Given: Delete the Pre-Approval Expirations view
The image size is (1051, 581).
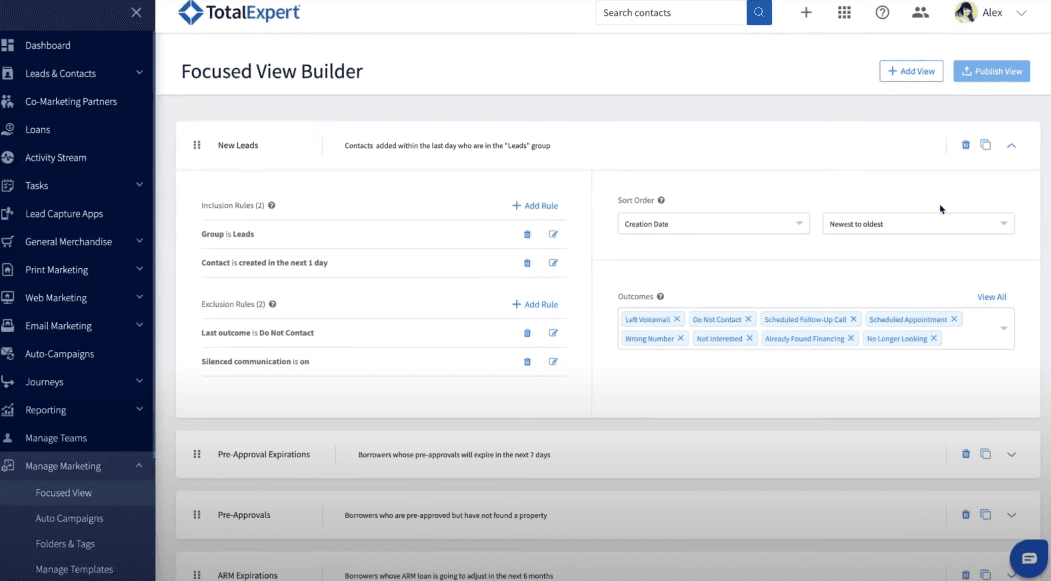Looking at the screenshot, I should click(966, 454).
